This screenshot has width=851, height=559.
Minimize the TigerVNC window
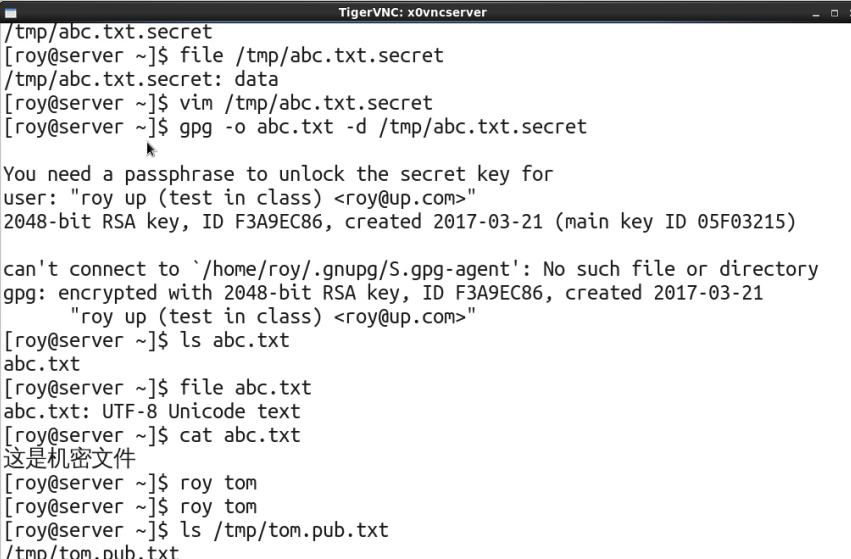coord(816,13)
